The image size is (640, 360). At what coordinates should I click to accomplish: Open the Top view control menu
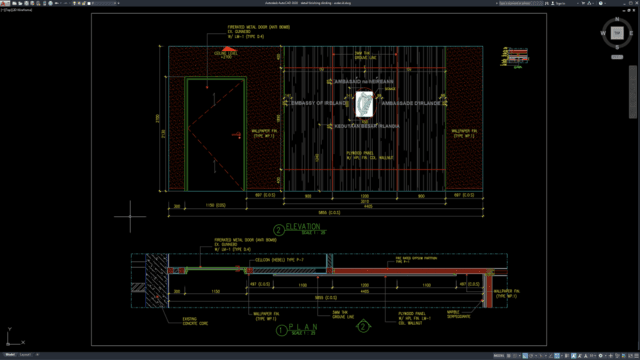click(x=8, y=10)
